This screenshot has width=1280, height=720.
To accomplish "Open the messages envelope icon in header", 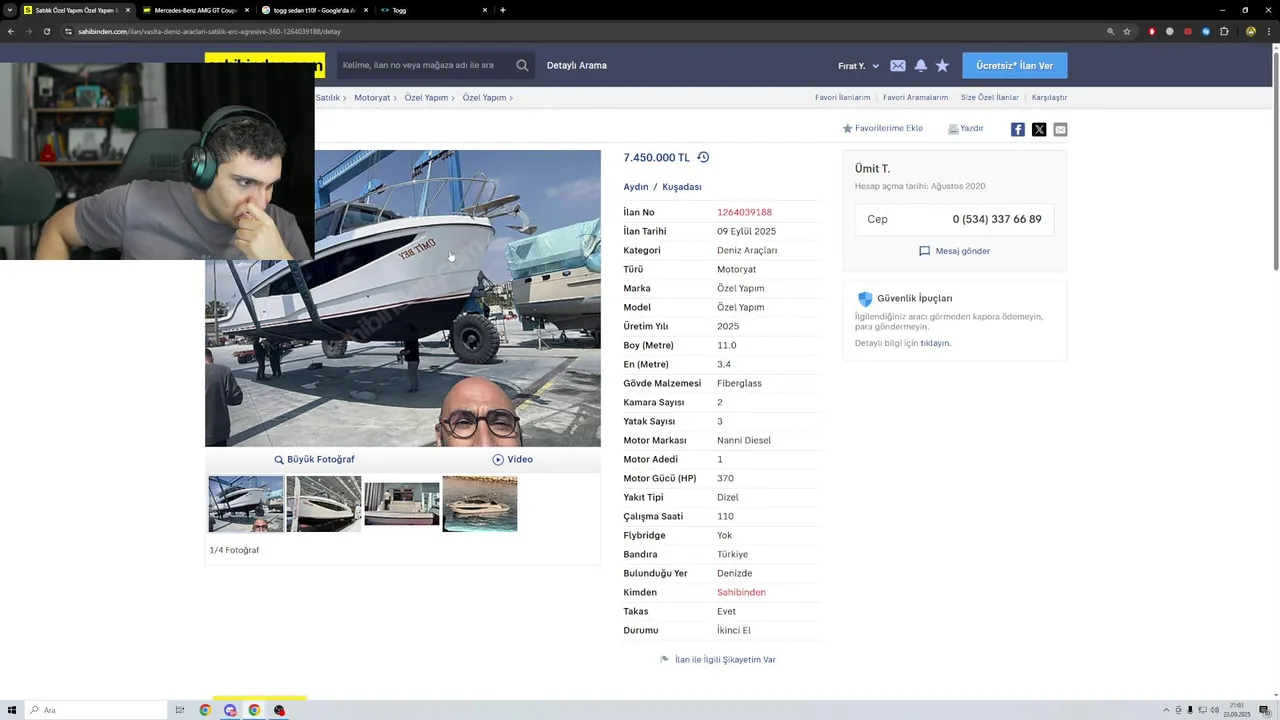I will (x=898, y=66).
